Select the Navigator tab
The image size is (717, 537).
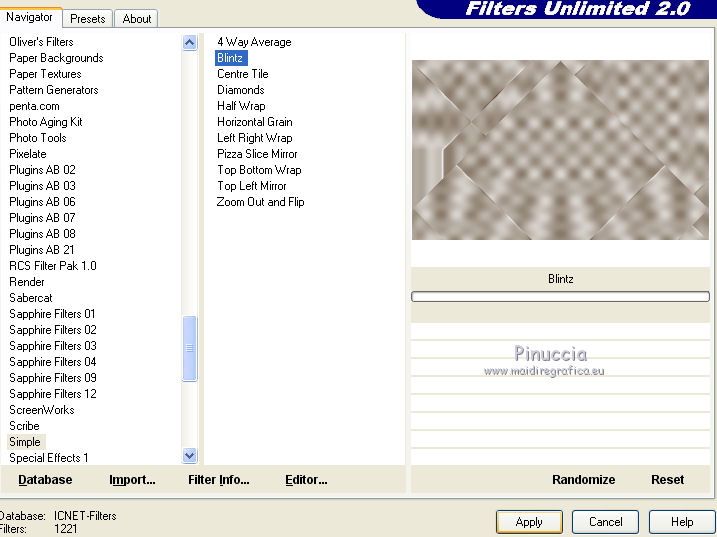30,17
